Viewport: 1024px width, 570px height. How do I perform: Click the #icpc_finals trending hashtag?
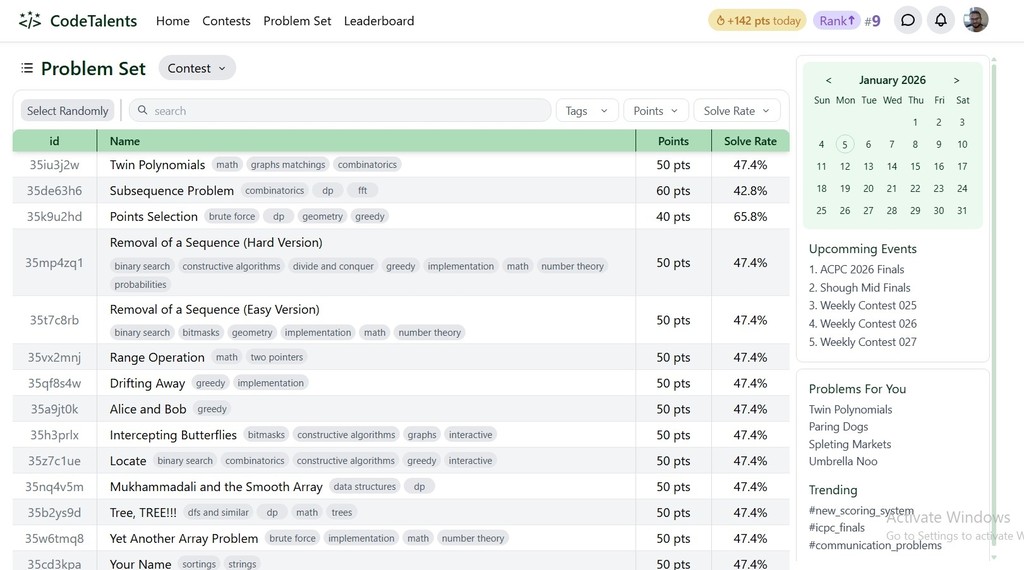coord(836,528)
